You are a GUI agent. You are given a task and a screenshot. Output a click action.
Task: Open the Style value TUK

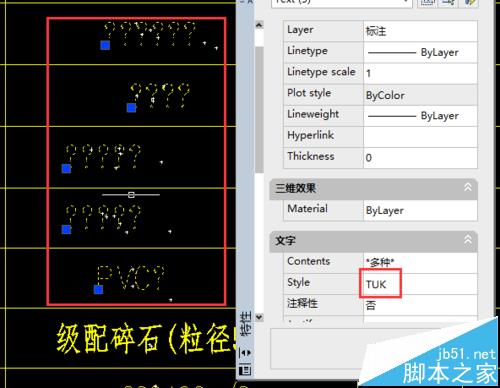click(x=420, y=284)
